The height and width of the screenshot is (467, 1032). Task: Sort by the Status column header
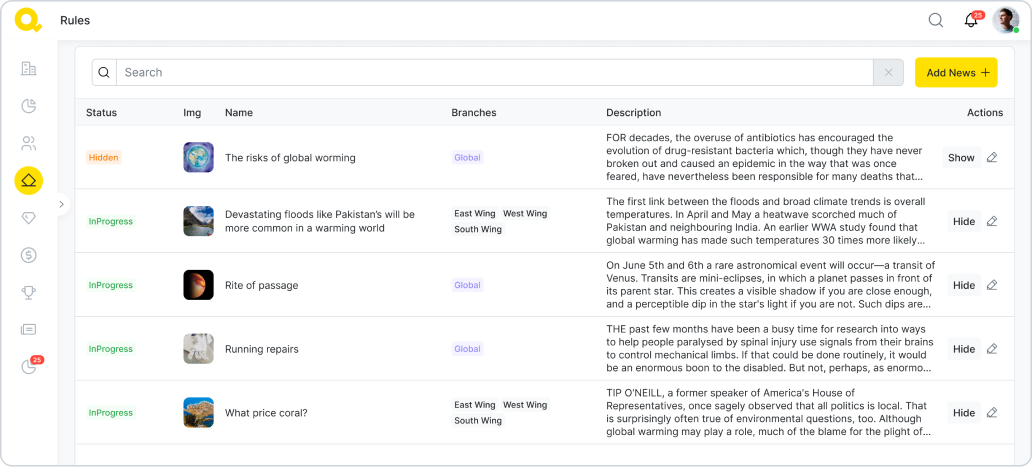(x=102, y=113)
